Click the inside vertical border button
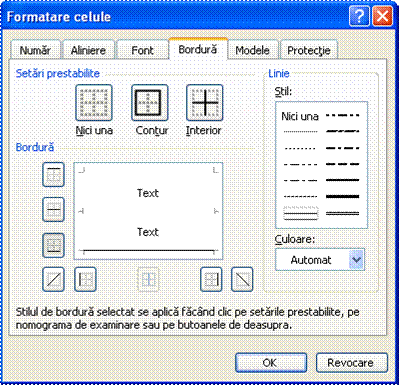Viewport: 399px width, 385px height. pos(148,279)
